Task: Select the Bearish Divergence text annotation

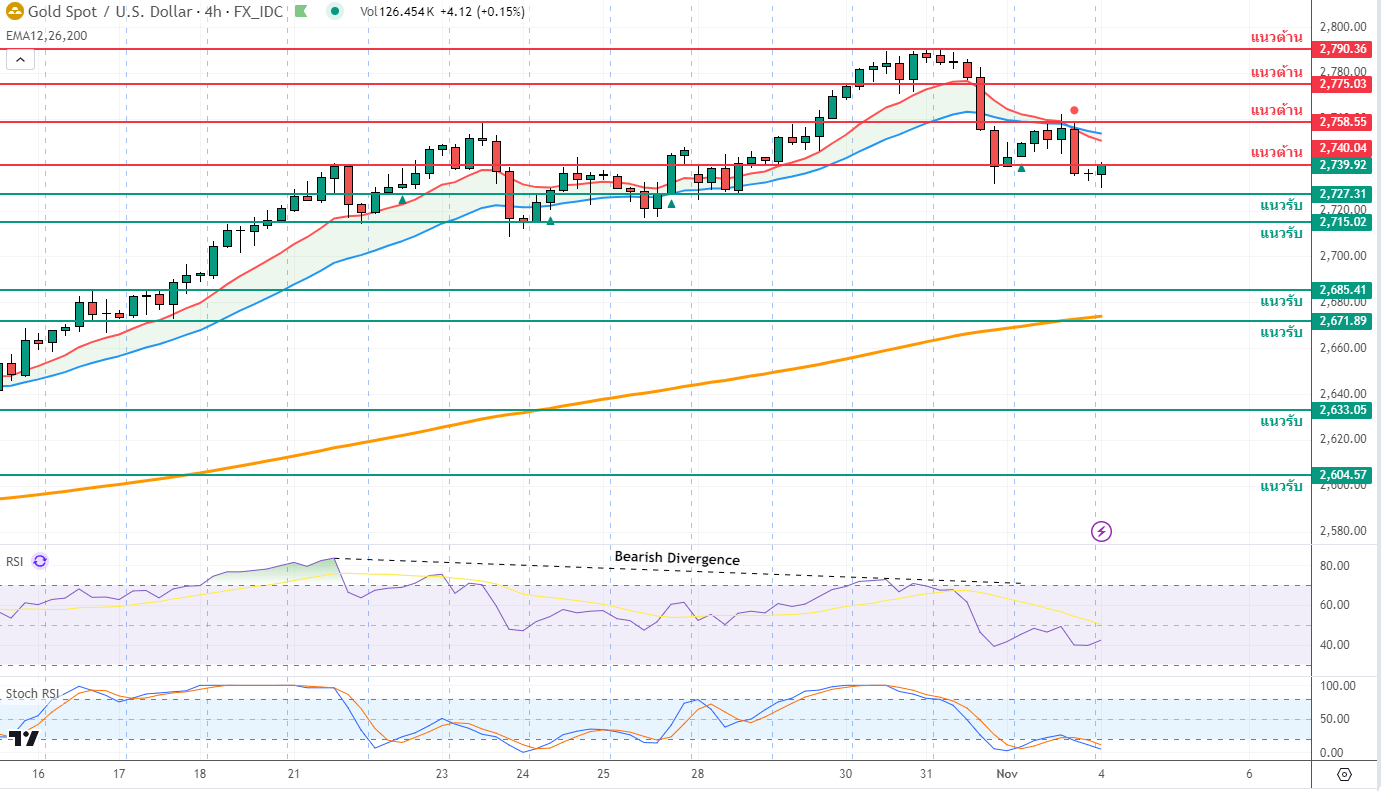Action: pyautogui.click(x=677, y=558)
